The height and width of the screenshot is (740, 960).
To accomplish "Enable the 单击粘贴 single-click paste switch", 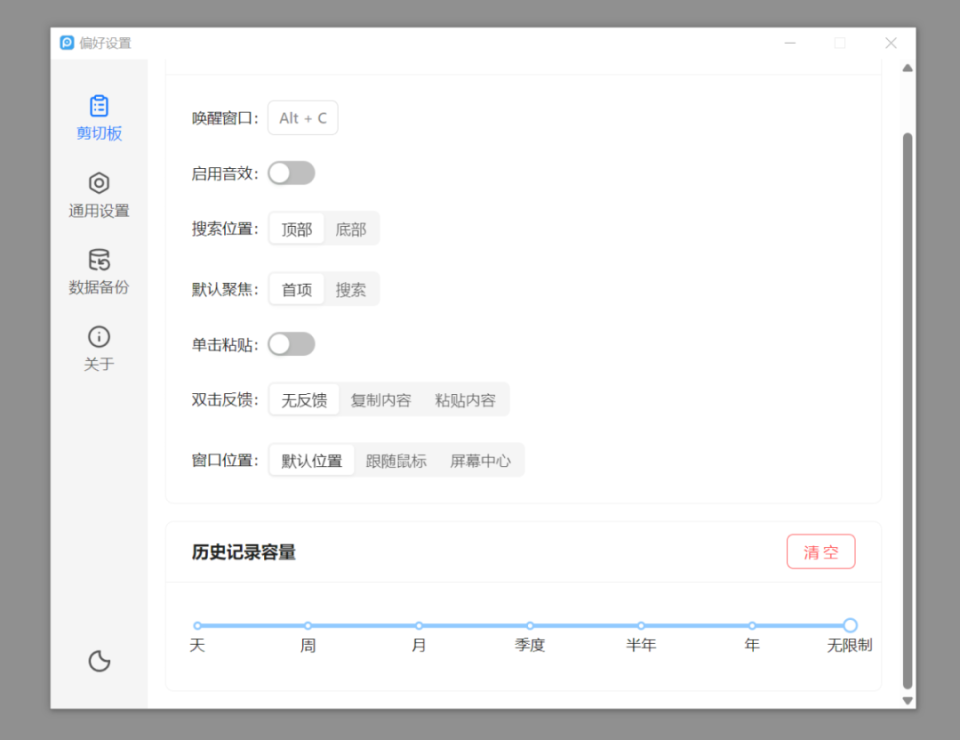I will point(291,343).
